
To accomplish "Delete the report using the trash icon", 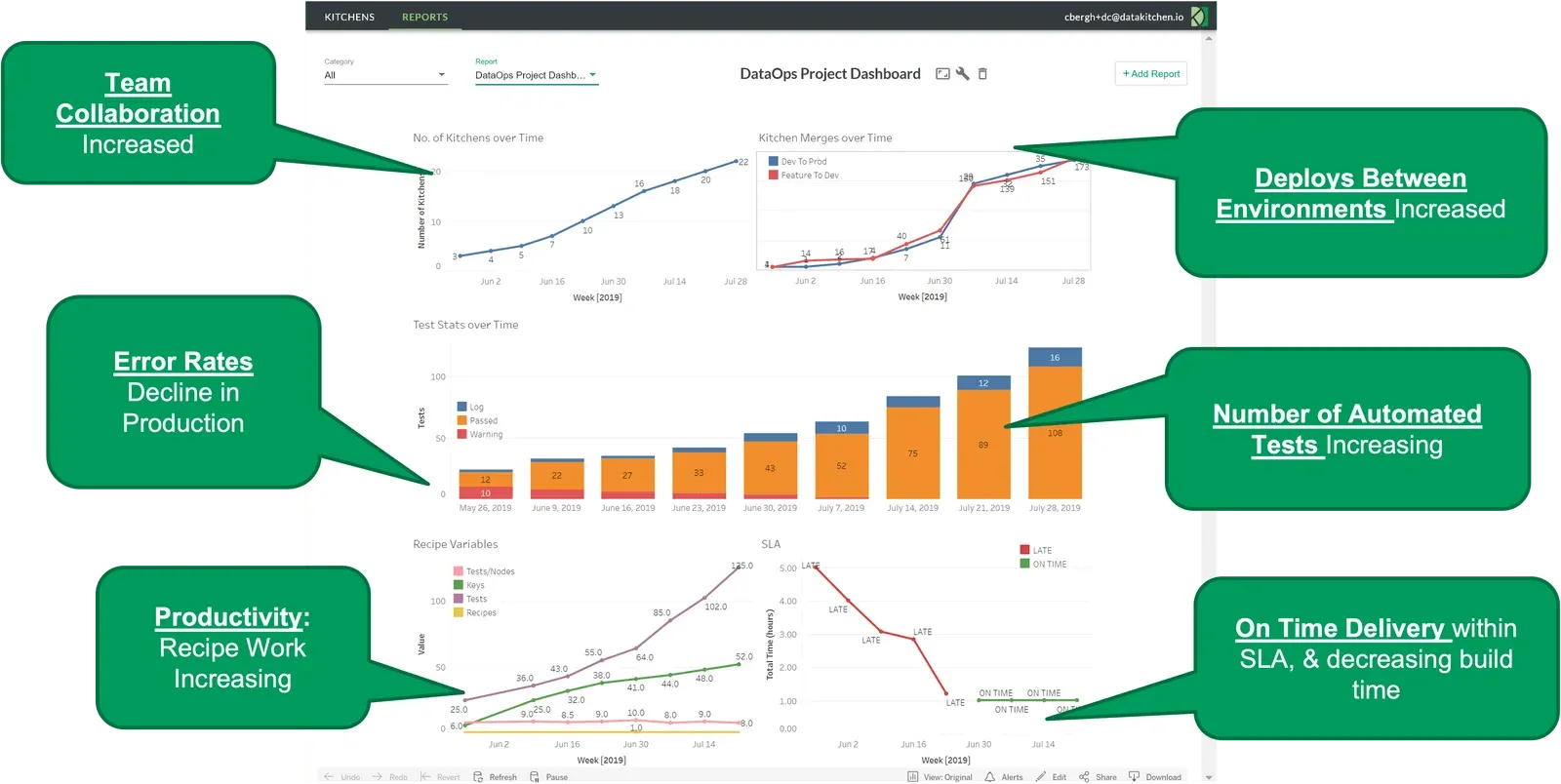I will 982,74.
